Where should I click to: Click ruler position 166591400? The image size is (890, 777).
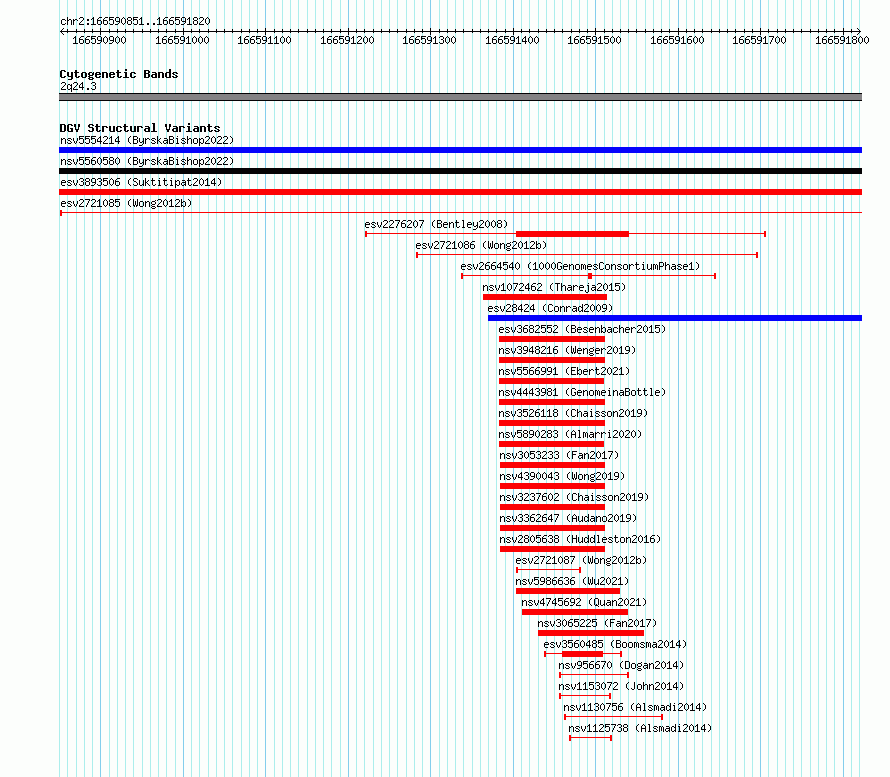click(x=513, y=40)
